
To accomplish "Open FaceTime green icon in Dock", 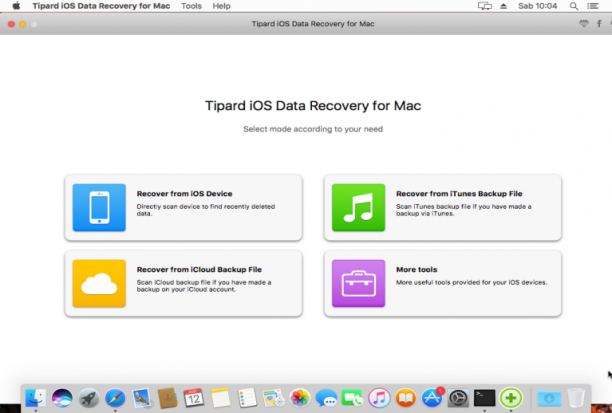I will coord(352,398).
